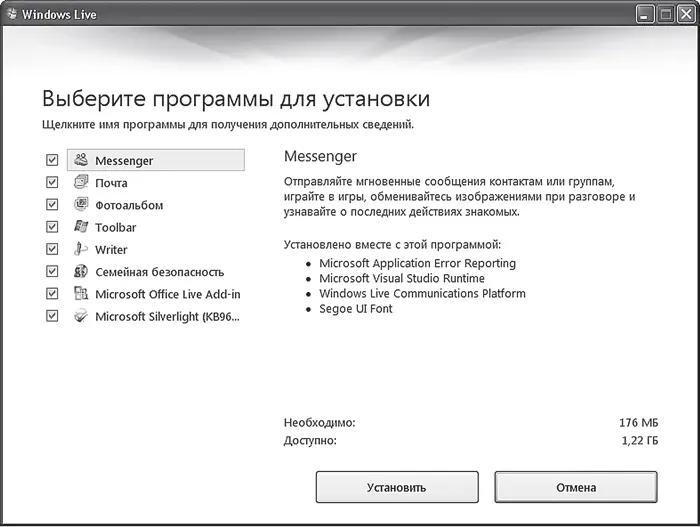Toggle the Microsoft Office Live Add-in checkbox
This screenshot has width=700, height=527.
[52, 294]
